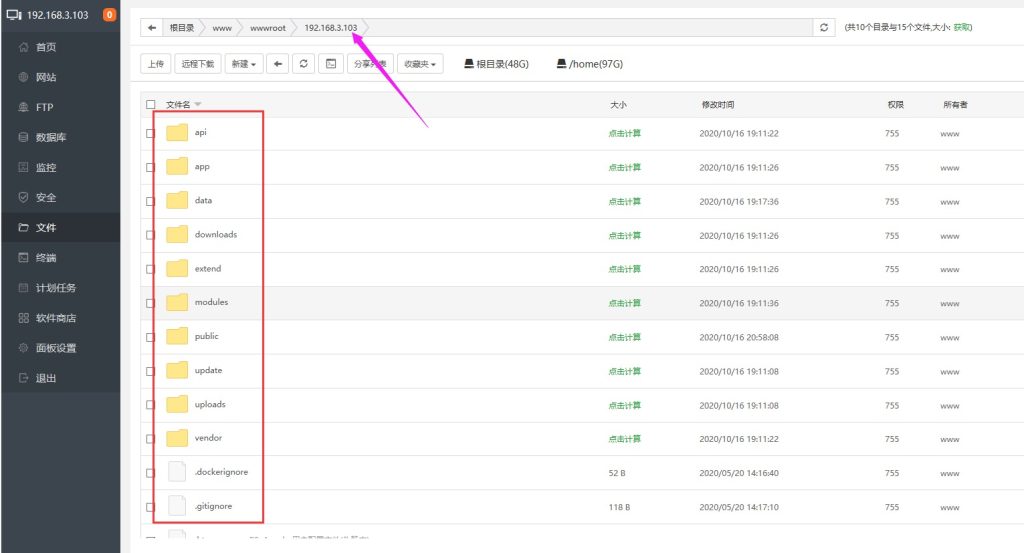1024x553 pixels.
Task: Open the 收藏夹 dropdown menu
Action: pos(423,64)
